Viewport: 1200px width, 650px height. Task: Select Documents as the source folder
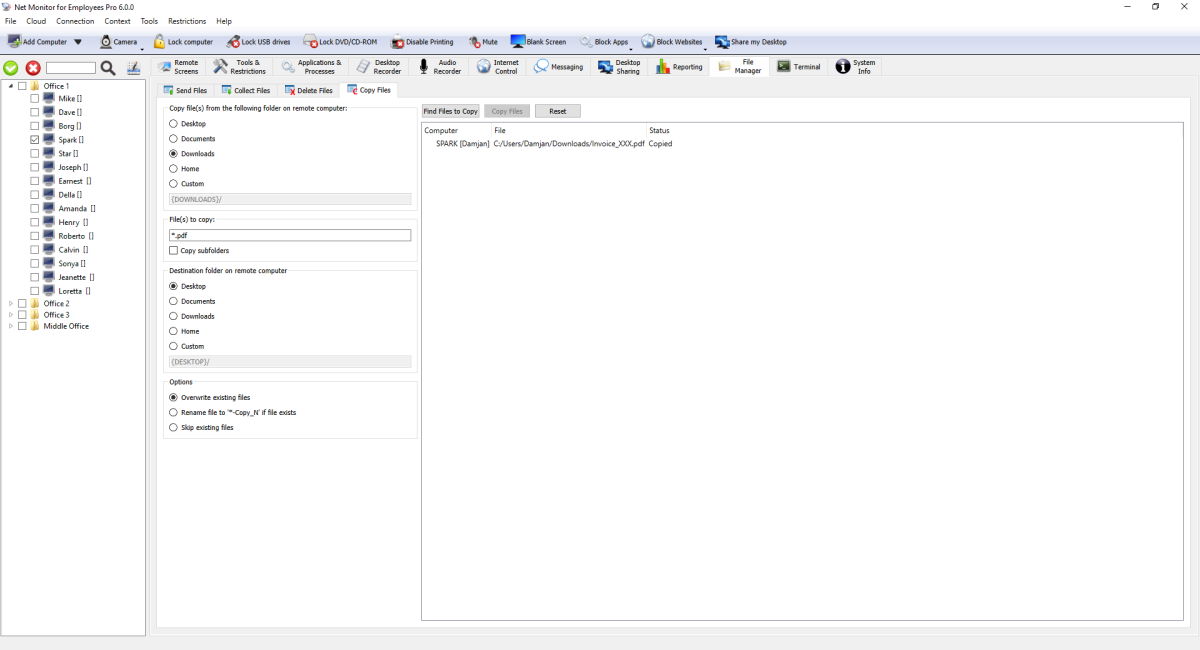point(174,139)
